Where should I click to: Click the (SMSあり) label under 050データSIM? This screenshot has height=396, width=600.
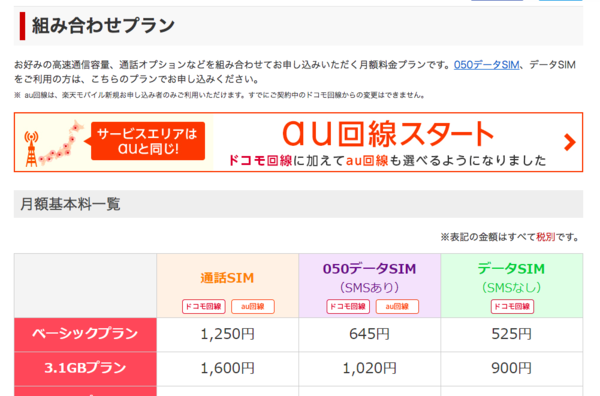(369, 287)
